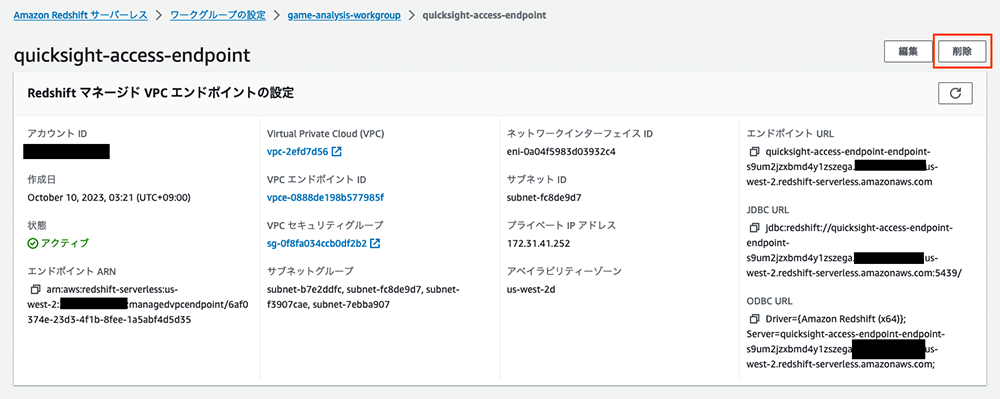Viewport: 1000px width, 399px height.
Task: Click the アベイラビリティーゾーン label
Action: 564,271
